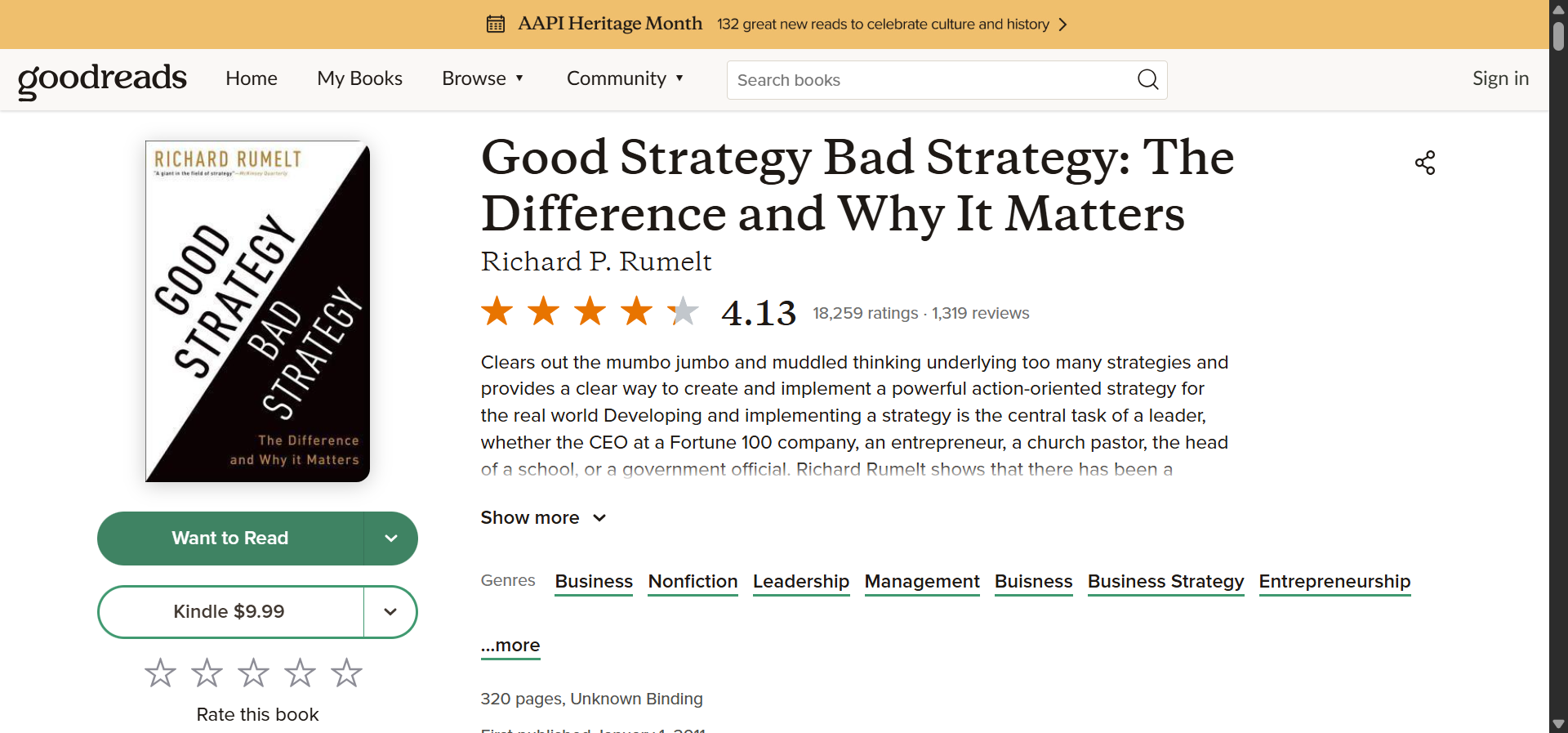
Task: Open the Entrepreneurship genre link
Action: click(1334, 582)
